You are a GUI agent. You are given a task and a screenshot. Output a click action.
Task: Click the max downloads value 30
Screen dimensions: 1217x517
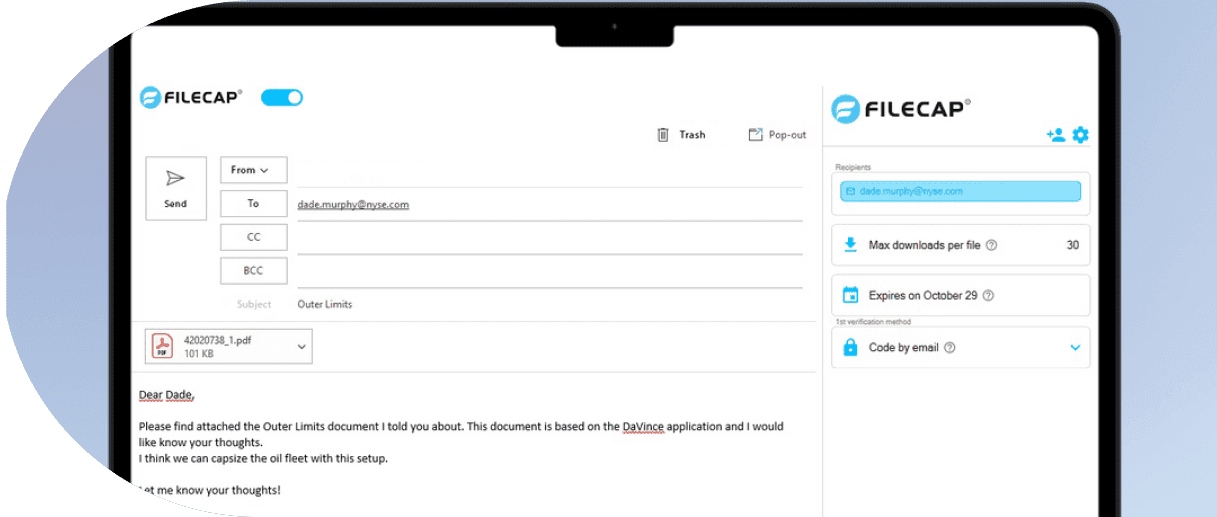click(1073, 245)
